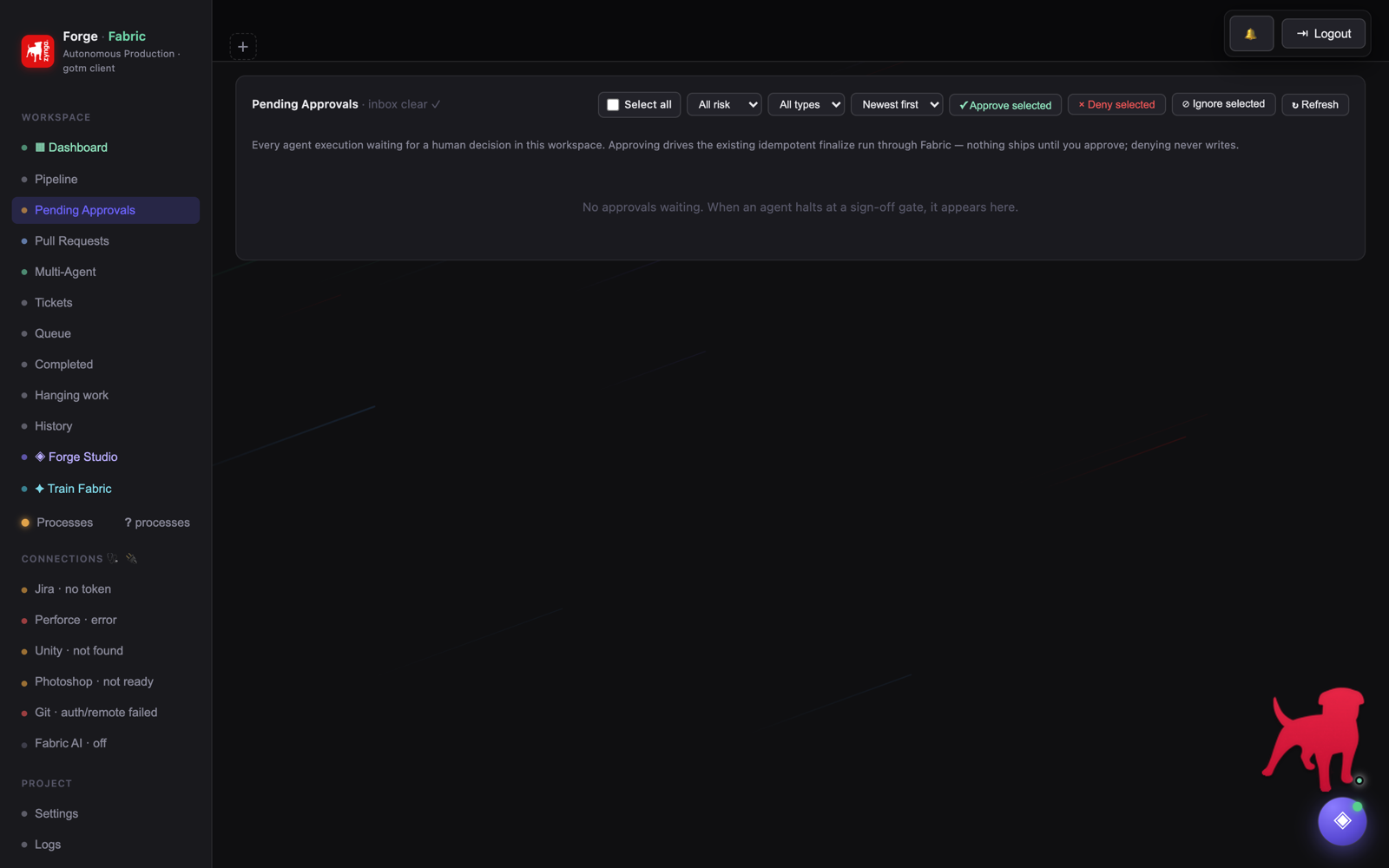Open the Queue page
Image resolution: width=1389 pixels, height=868 pixels.
[106, 333]
